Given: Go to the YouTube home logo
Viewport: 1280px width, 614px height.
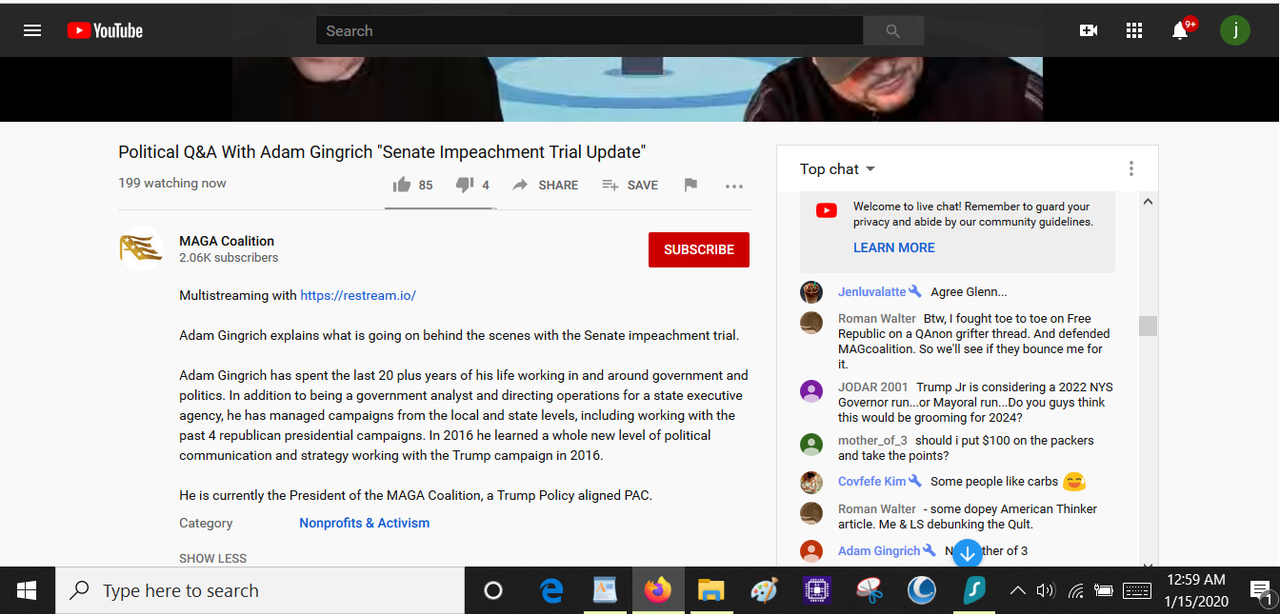Looking at the screenshot, I should point(105,31).
